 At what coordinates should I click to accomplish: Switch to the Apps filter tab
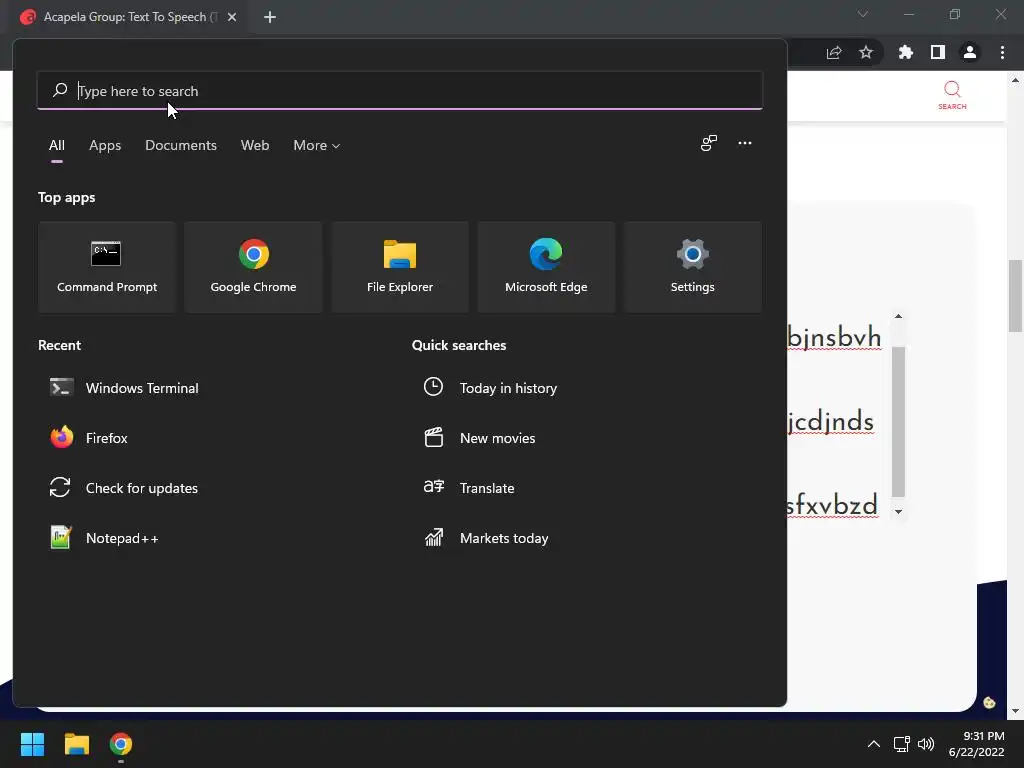(105, 145)
